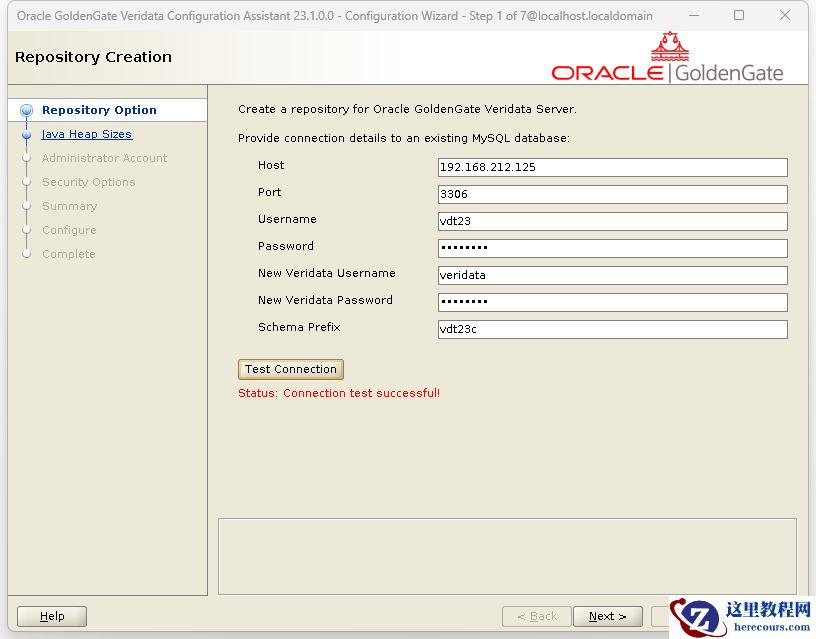Image resolution: width=816 pixels, height=639 pixels.
Task: Open Help from the bottom bar
Action: click(x=52, y=616)
